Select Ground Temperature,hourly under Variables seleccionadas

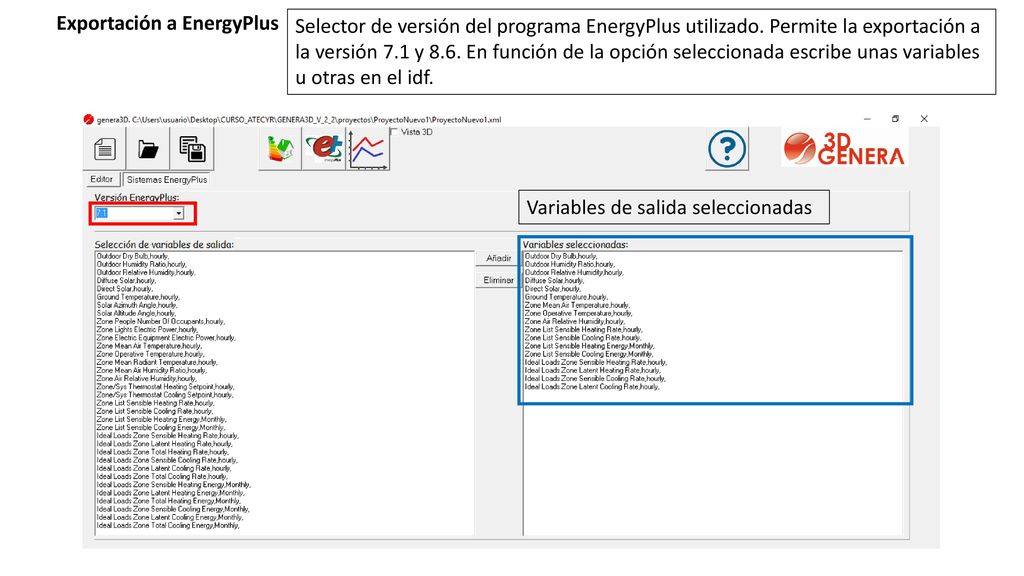point(567,297)
